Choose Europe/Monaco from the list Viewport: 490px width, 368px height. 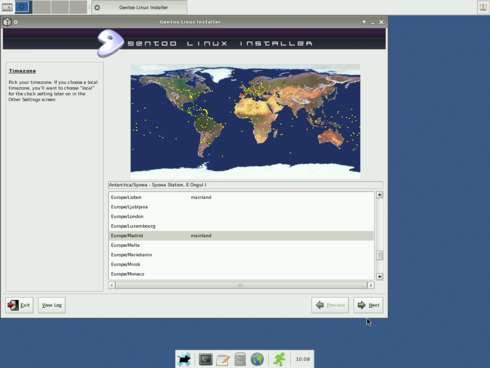point(241,274)
